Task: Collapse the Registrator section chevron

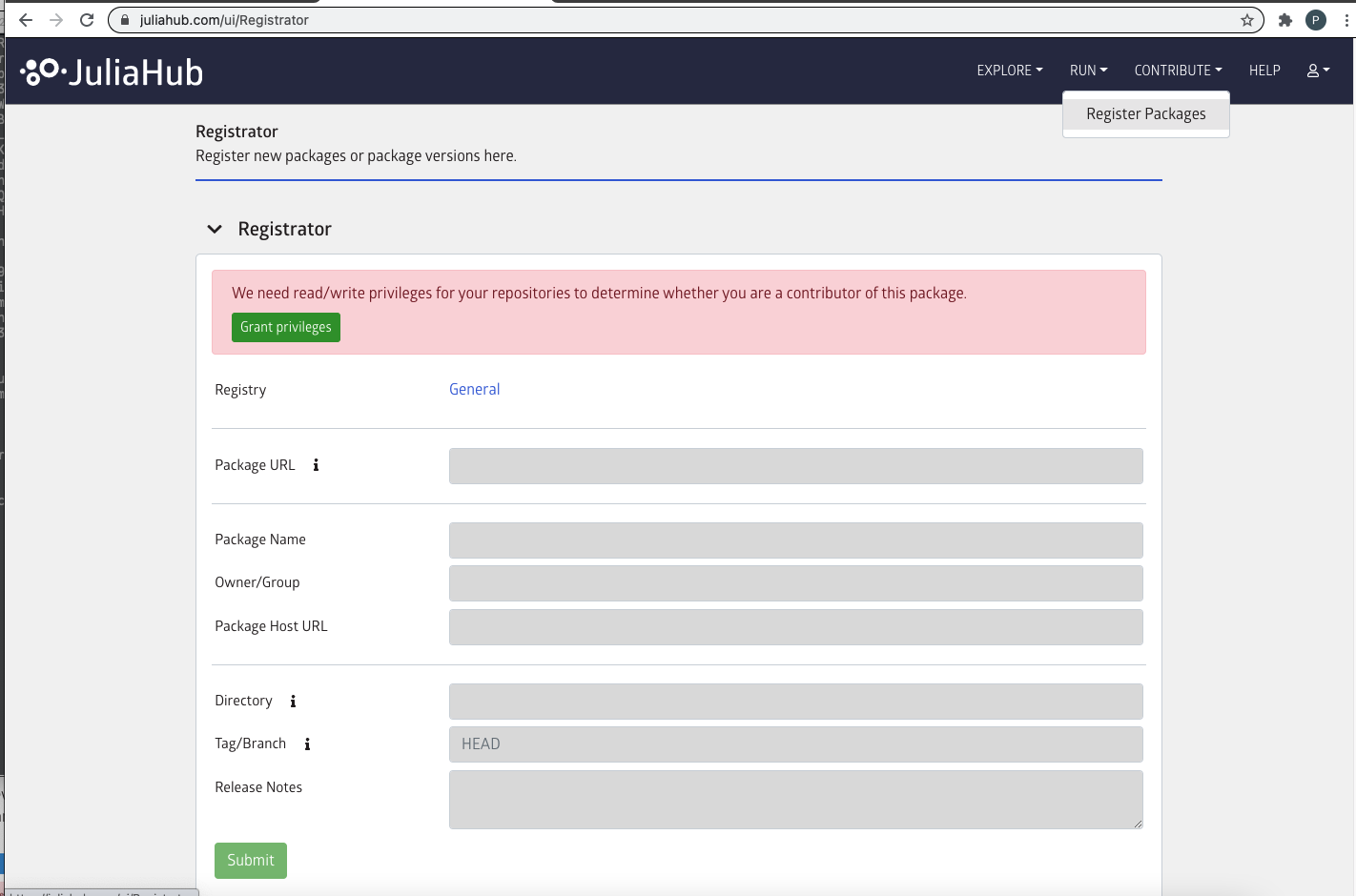Action: (x=215, y=229)
